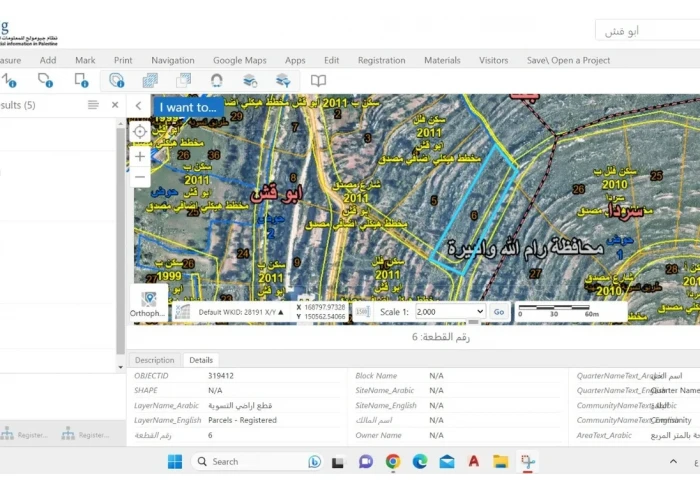Open the Navigation menu
Image resolution: width=700 pixels, height=490 pixels.
tap(173, 60)
